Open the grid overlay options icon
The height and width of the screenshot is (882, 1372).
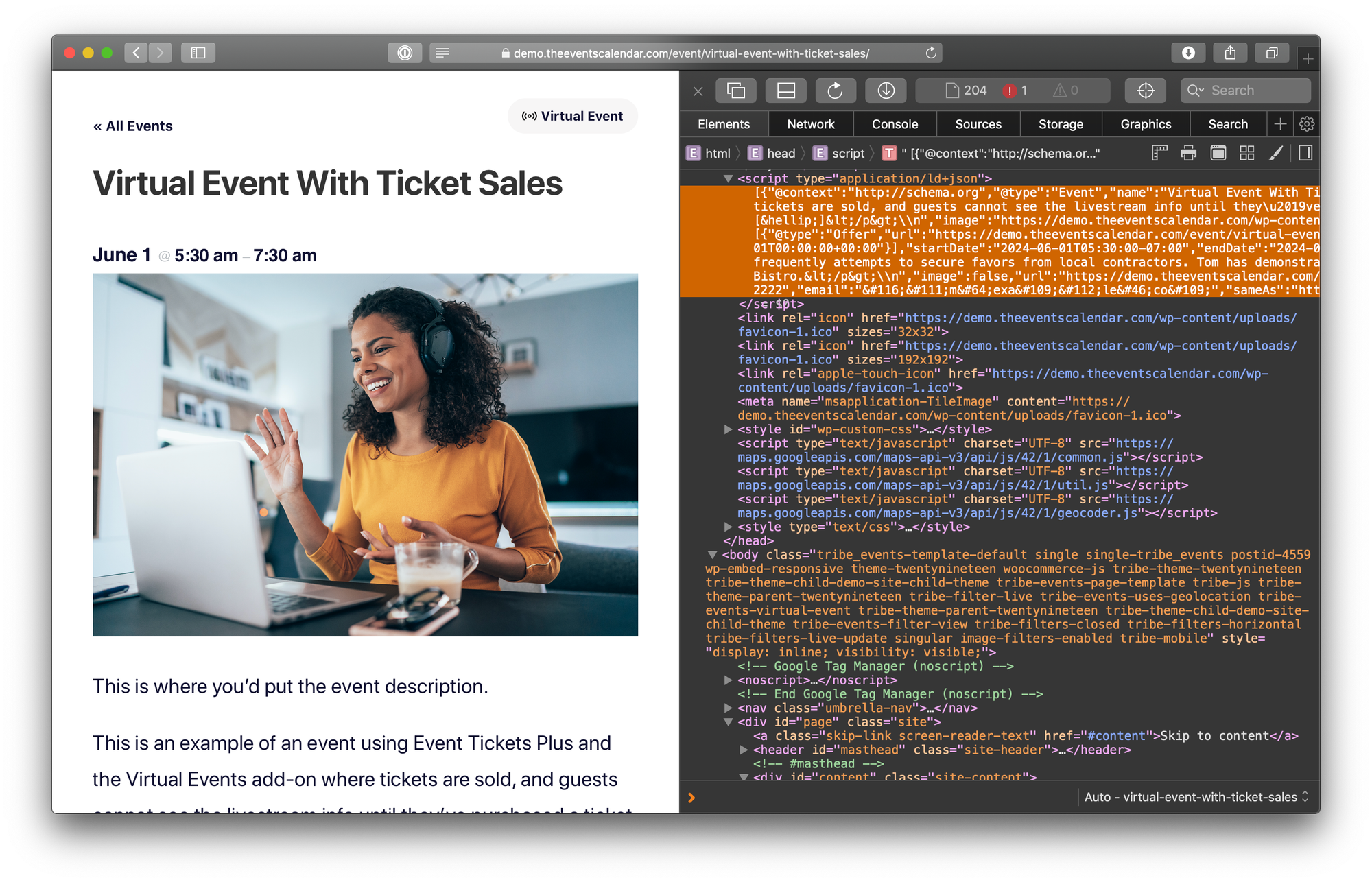(x=1246, y=153)
